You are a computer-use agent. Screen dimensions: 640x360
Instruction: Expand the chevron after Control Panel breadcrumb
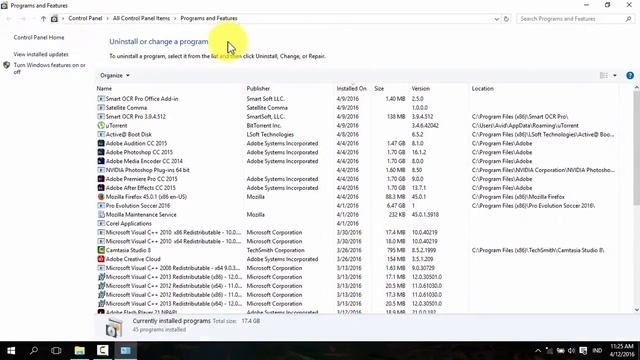tap(108, 18)
